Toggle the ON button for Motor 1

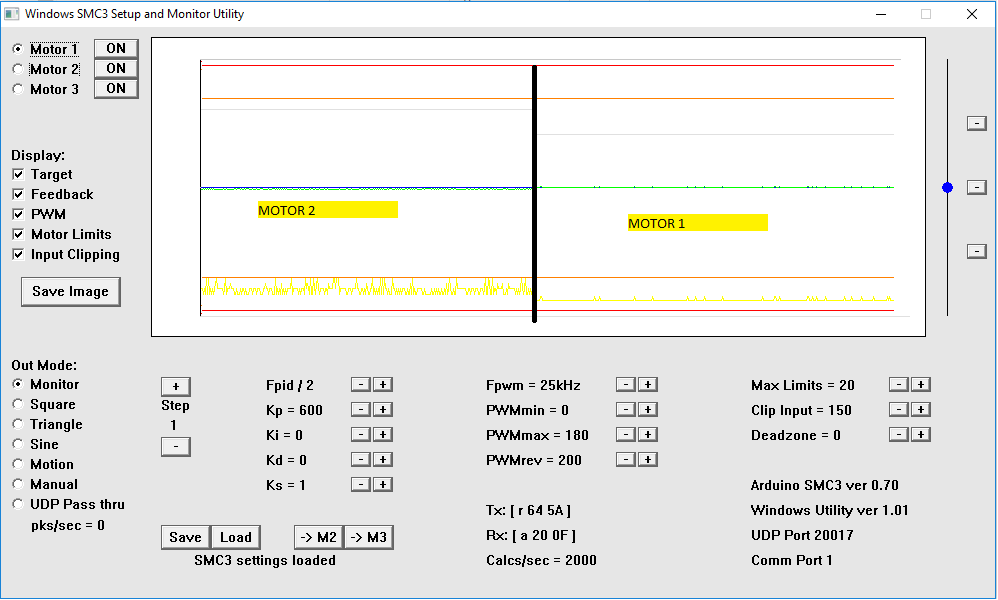[116, 48]
